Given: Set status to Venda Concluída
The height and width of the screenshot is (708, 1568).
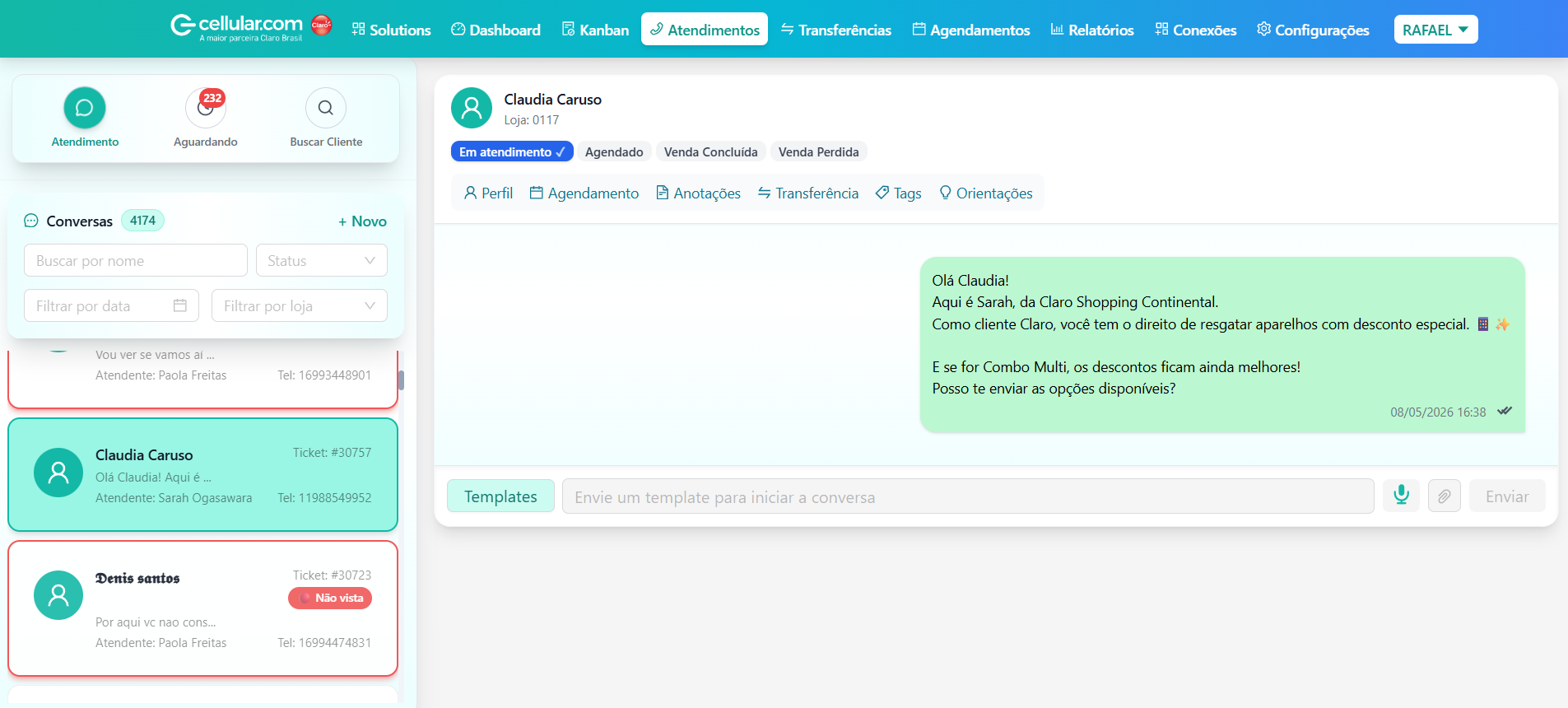Looking at the screenshot, I should [x=710, y=151].
